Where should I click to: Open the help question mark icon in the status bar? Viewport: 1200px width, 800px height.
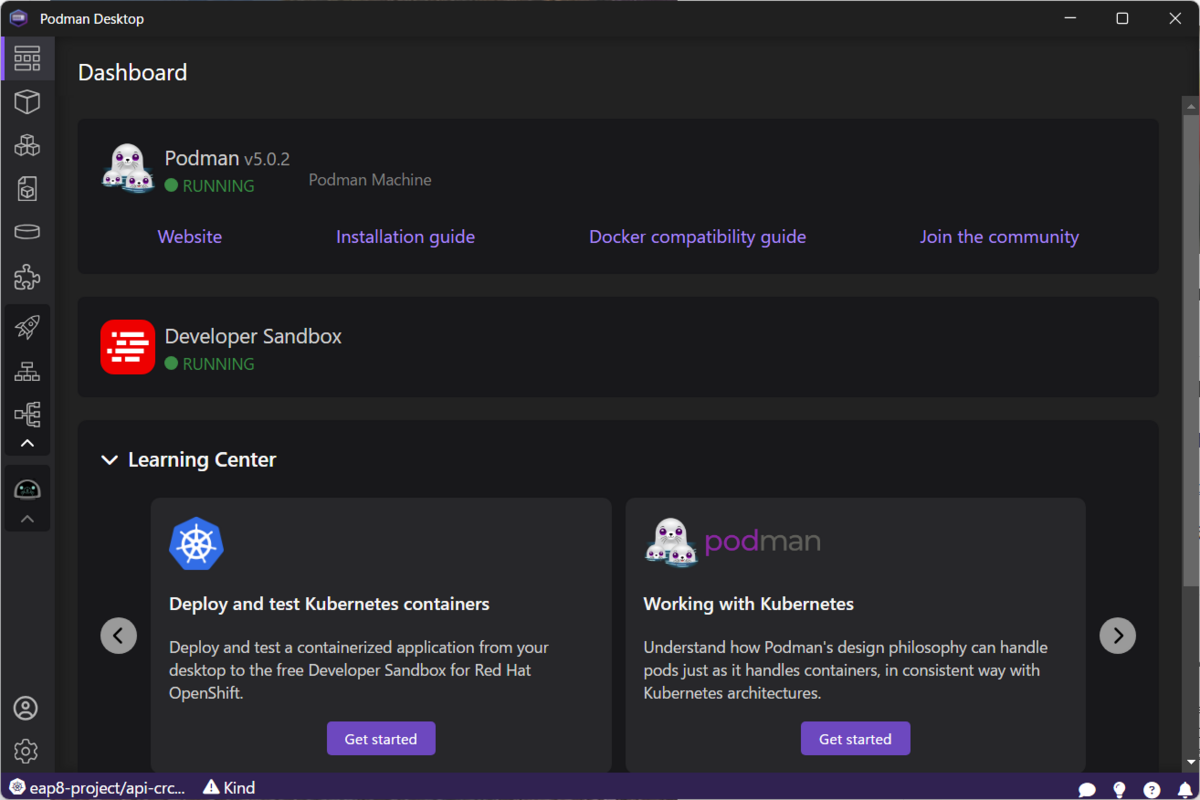point(1152,789)
